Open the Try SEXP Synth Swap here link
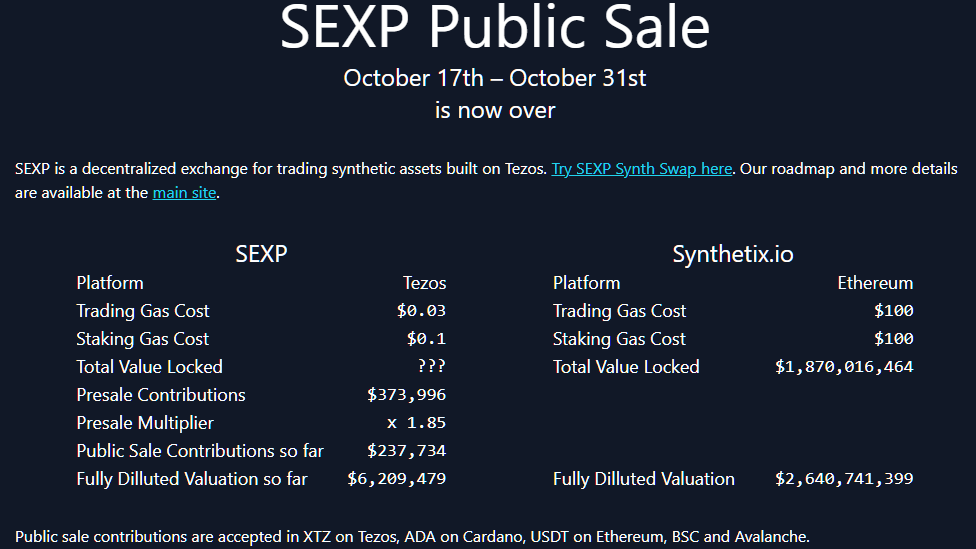This screenshot has height=549, width=976. [642, 169]
